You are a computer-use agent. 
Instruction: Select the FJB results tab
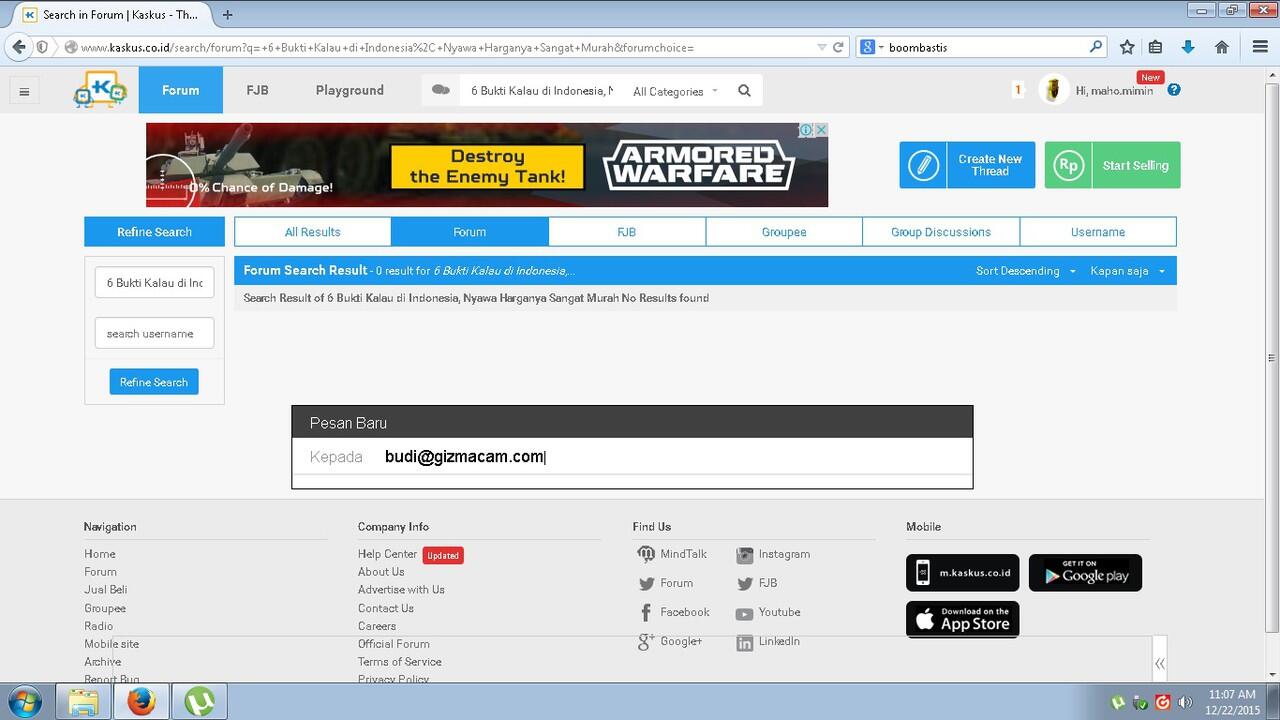click(x=627, y=232)
